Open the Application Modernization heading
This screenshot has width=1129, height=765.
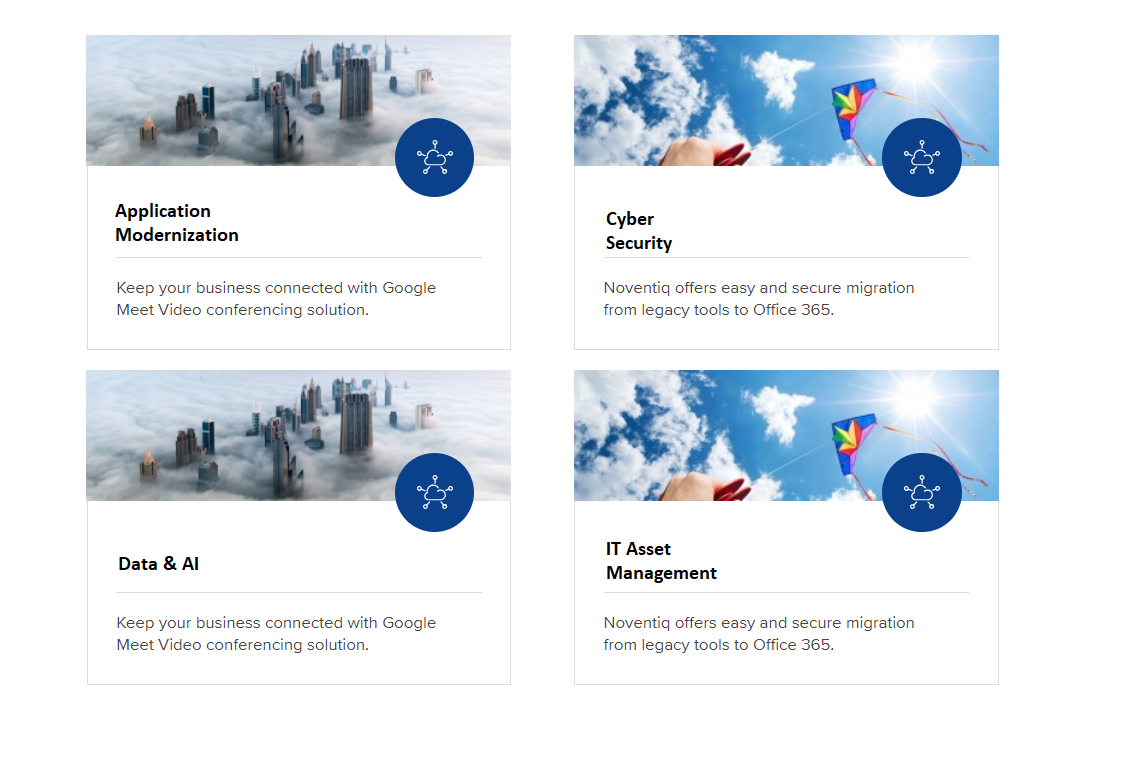(177, 223)
